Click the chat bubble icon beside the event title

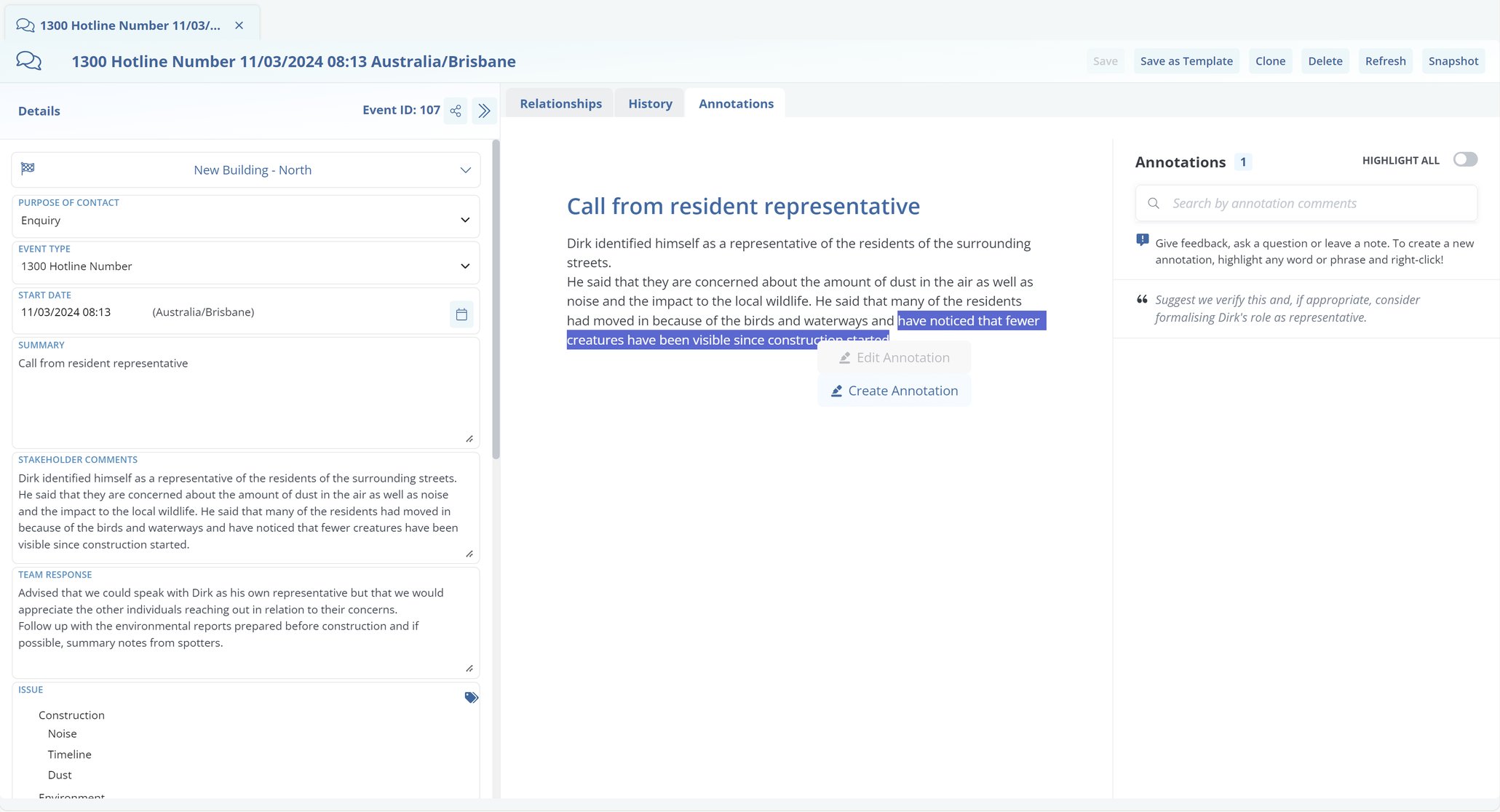click(x=29, y=60)
